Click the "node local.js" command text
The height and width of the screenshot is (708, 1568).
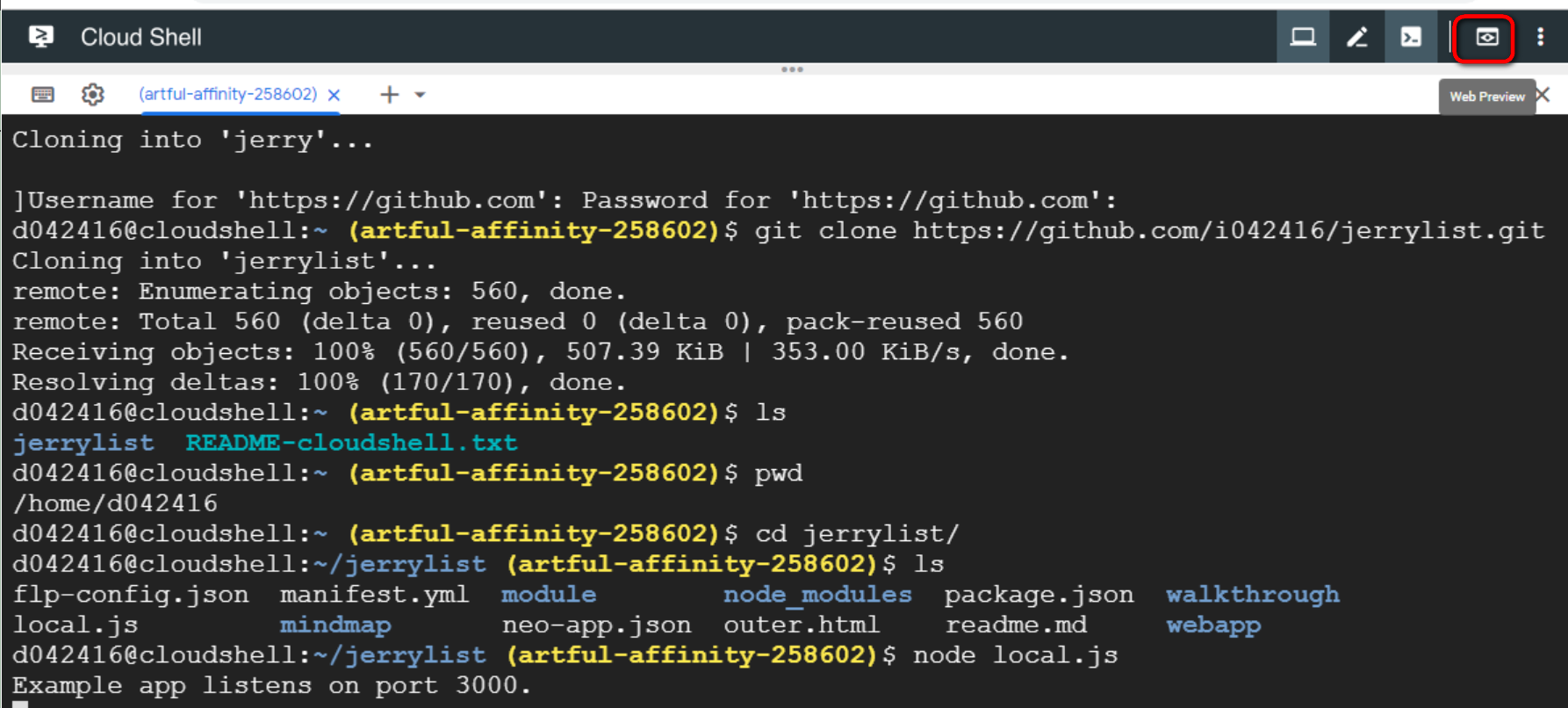(x=1016, y=655)
